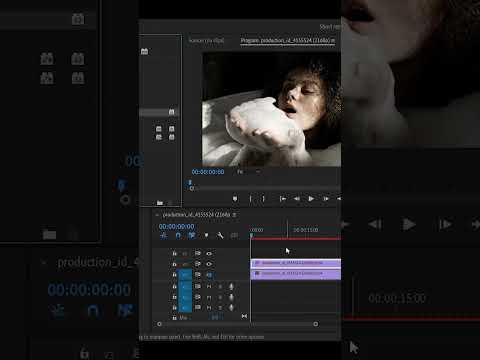This screenshot has width=480, height=360.
Task: Select the Program production_id_4555524 tab
Action: pos(288,40)
